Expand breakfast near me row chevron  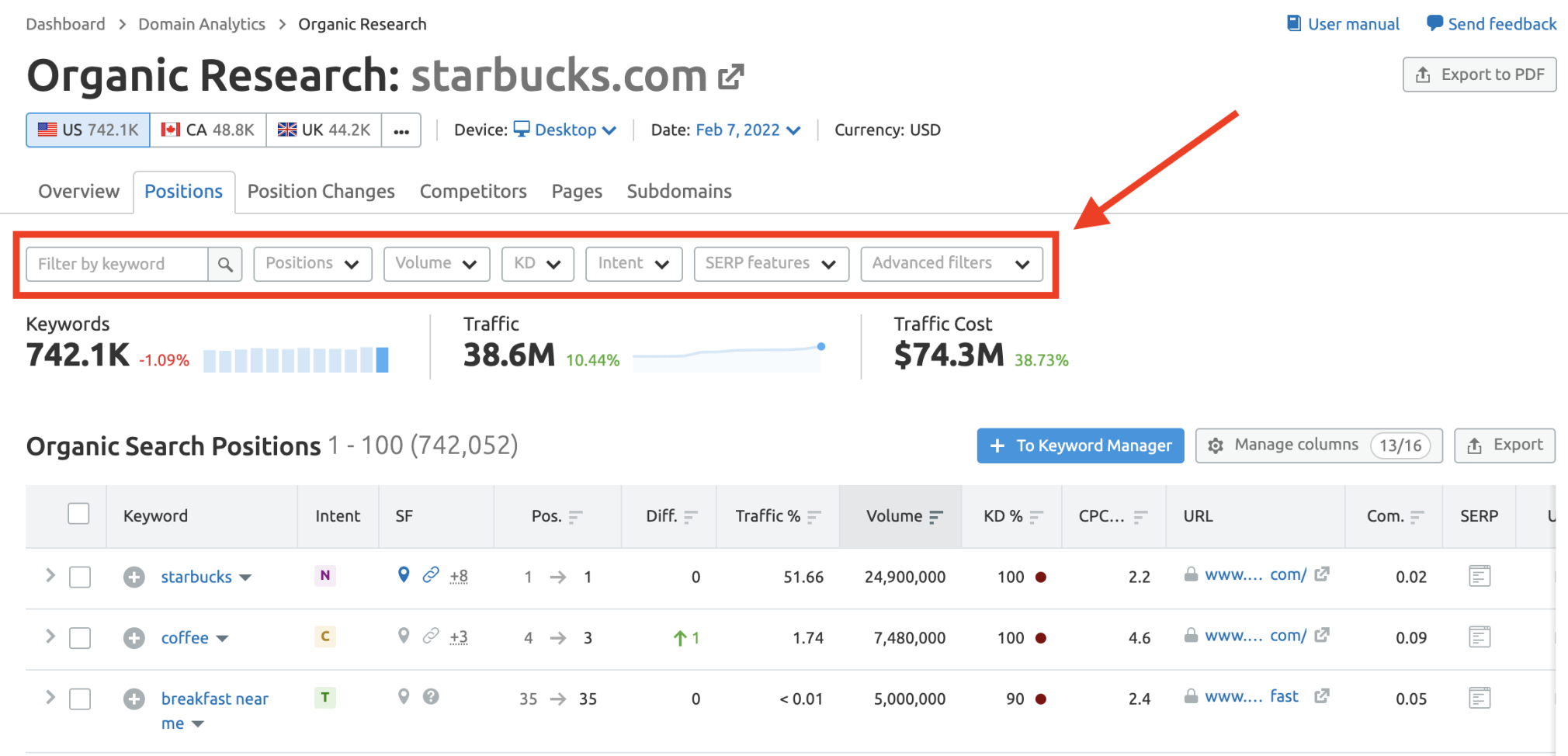(x=50, y=697)
